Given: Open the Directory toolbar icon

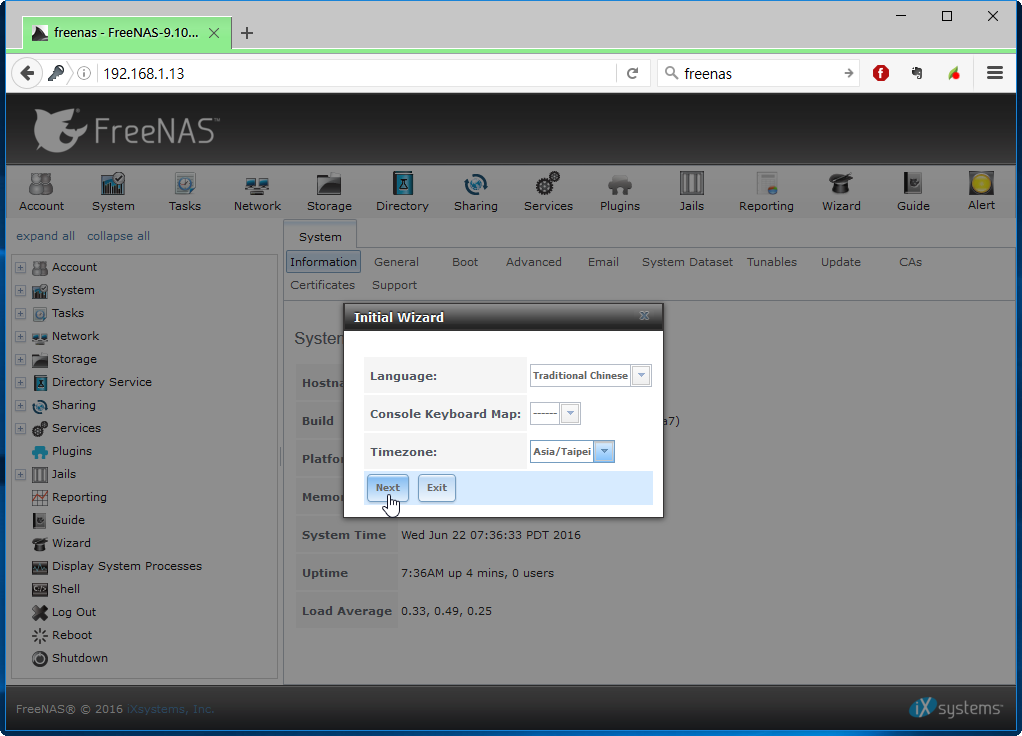Looking at the screenshot, I should click(402, 192).
